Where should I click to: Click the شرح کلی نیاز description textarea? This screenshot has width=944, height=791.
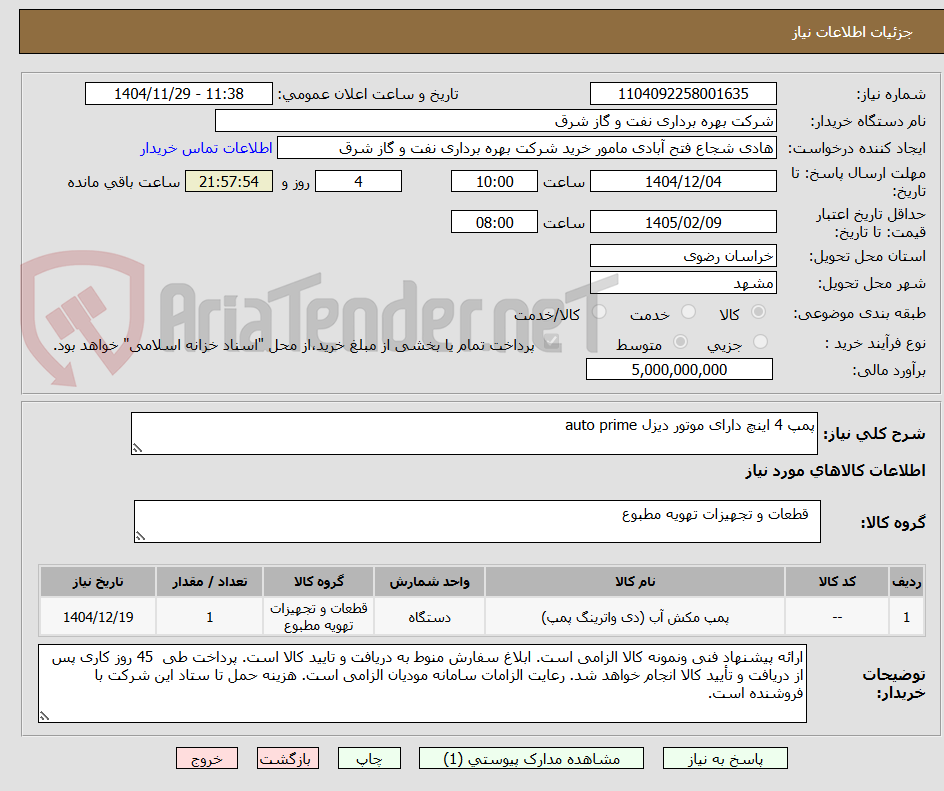[474, 433]
